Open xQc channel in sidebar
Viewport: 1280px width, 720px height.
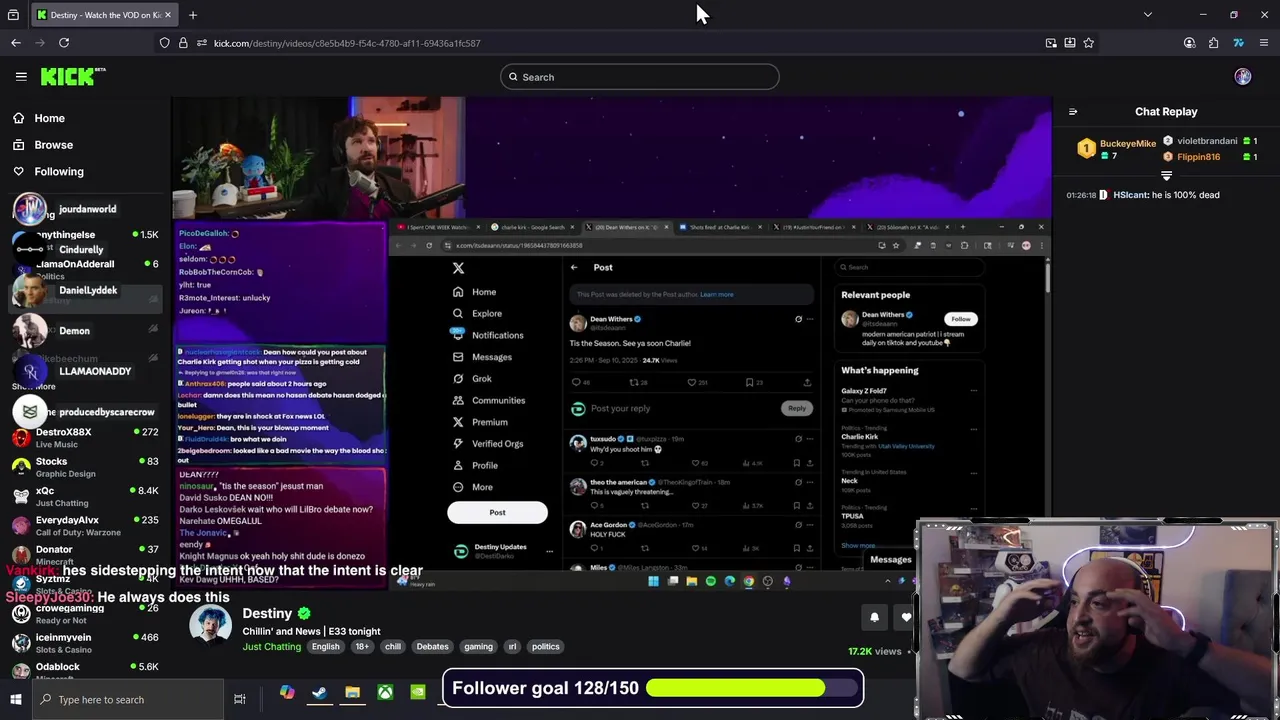pos(85,496)
